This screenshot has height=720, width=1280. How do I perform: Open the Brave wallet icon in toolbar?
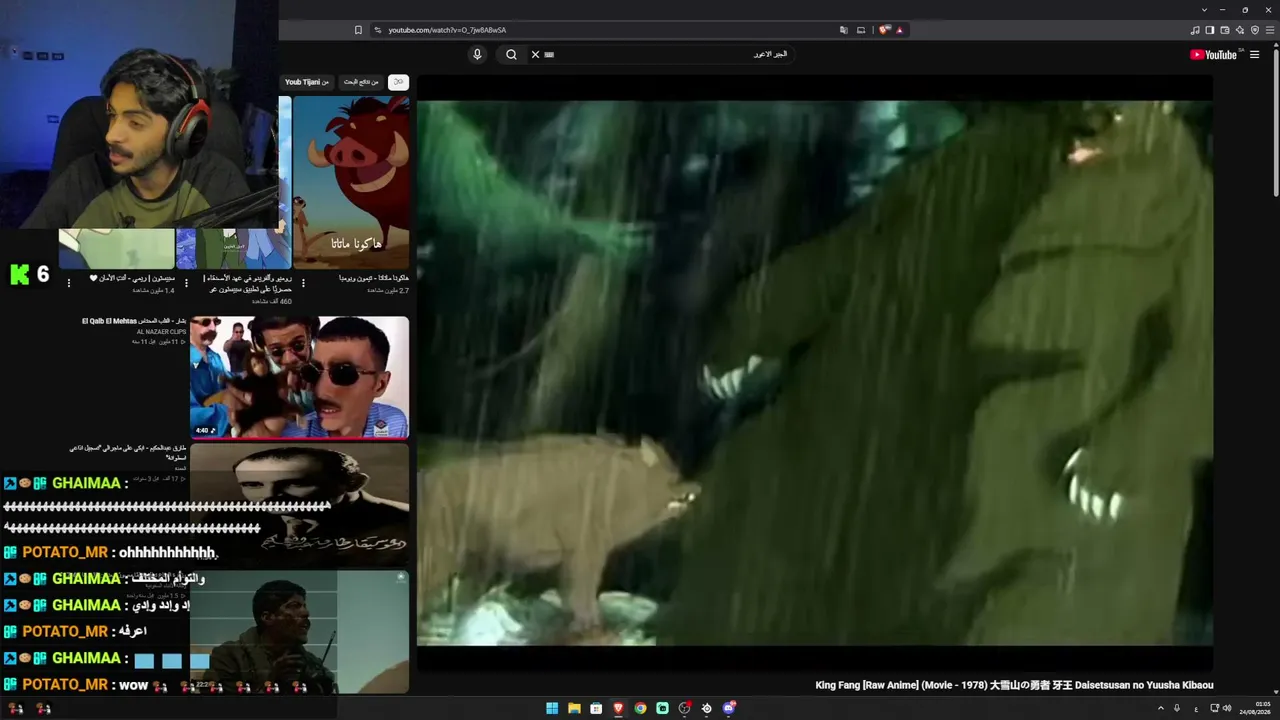[1225, 30]
